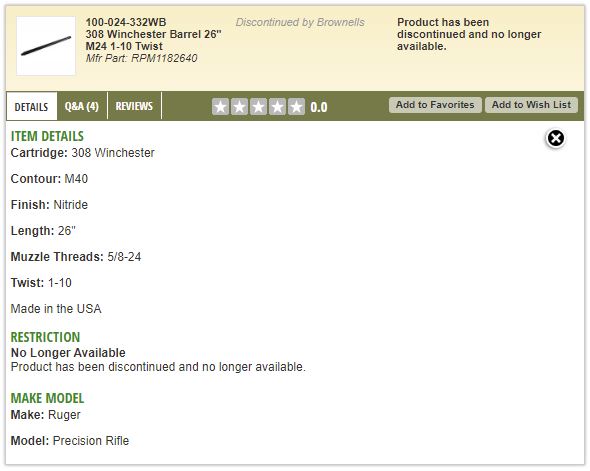Viewport: 590px width, 471px height.
Task: Add item to Wish List
Action: point(531,105)
